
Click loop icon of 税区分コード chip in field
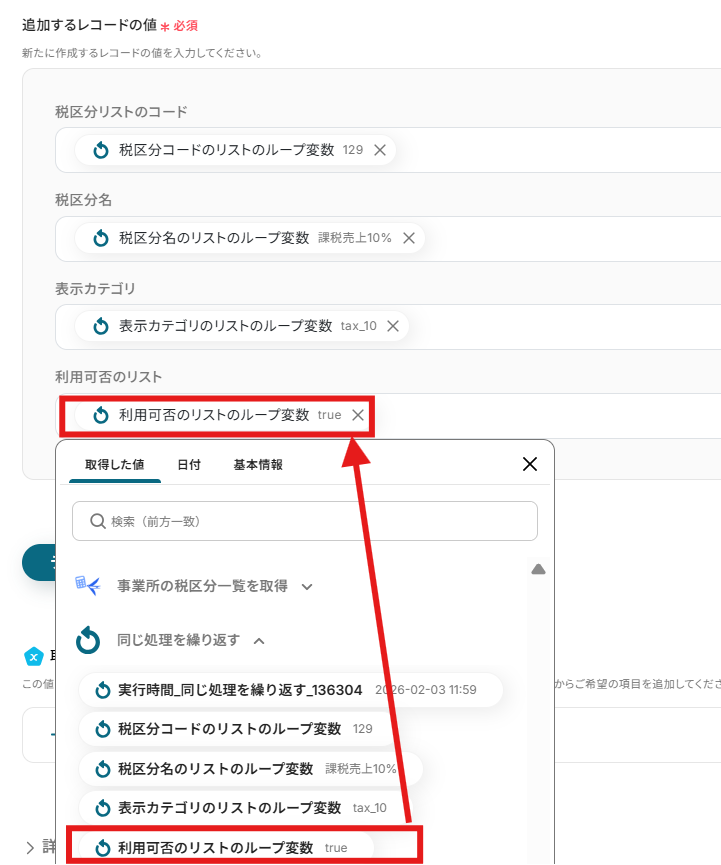(x=101, y=150)
